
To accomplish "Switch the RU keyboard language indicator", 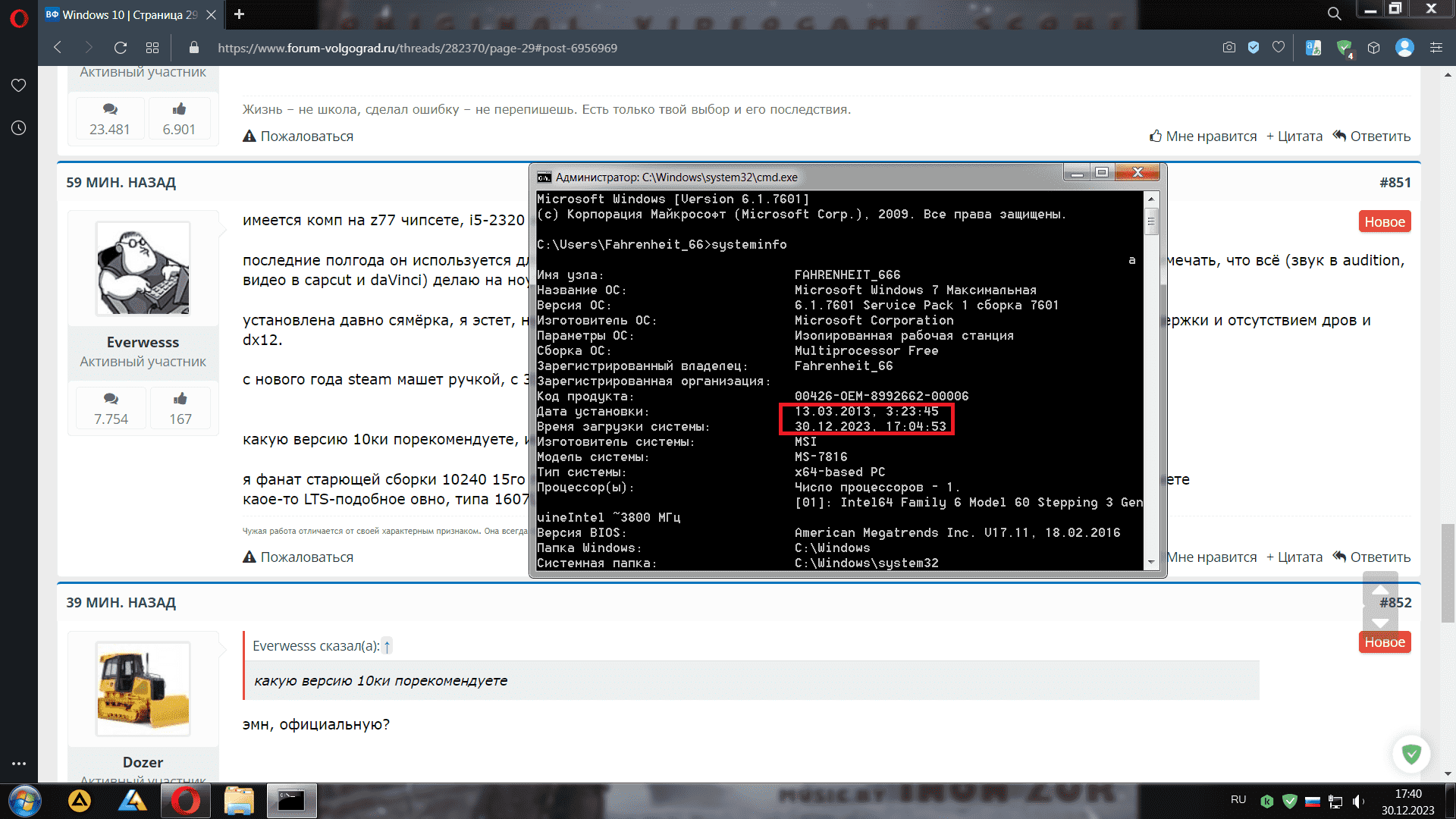I will tap(1238, 800).
